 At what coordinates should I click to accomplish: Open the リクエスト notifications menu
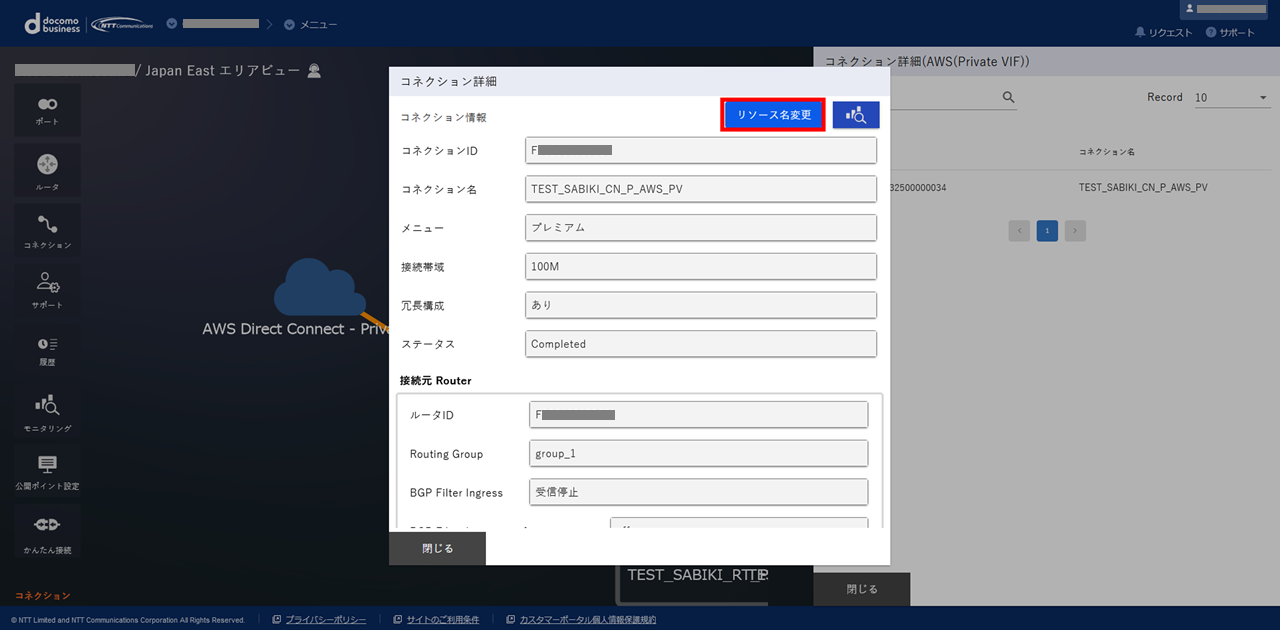[x=1164, y=33]
